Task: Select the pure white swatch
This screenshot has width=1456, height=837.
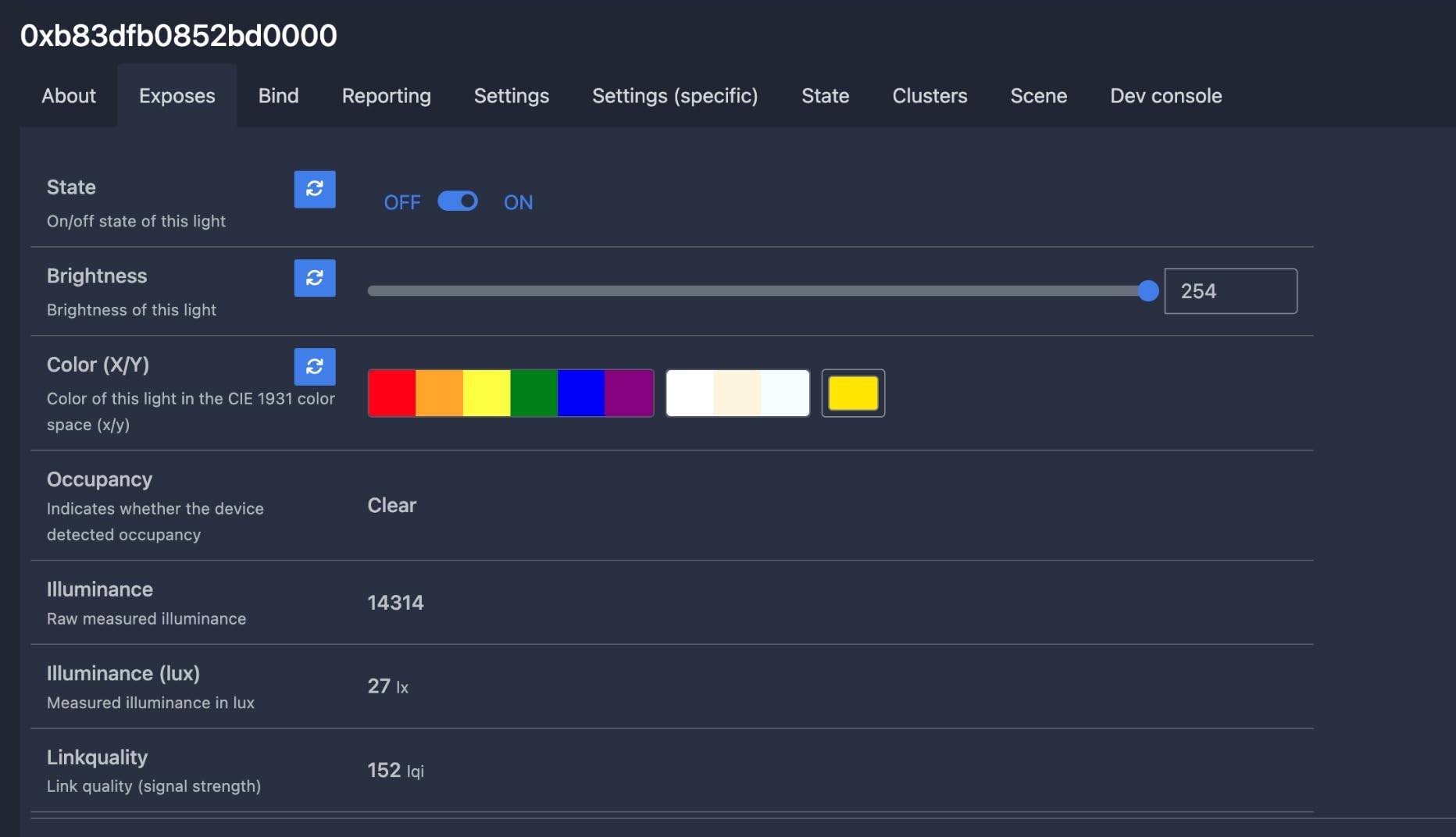Action: click(x=691, y=394)
